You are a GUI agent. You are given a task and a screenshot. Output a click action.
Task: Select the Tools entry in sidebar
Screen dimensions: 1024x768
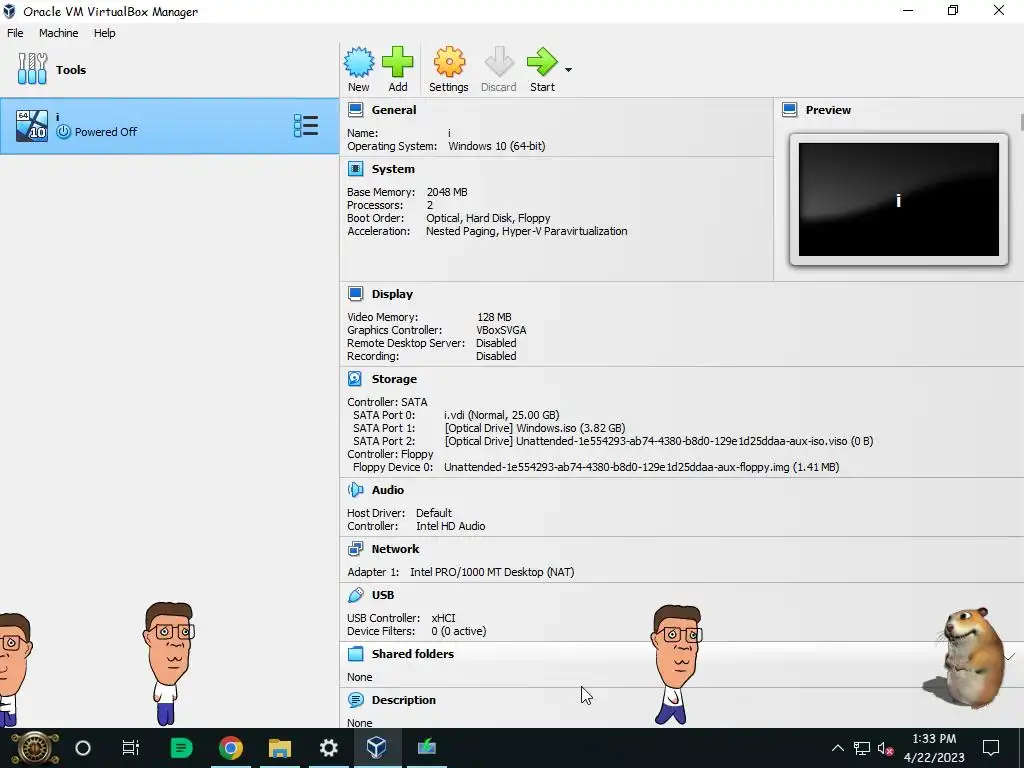169,70
